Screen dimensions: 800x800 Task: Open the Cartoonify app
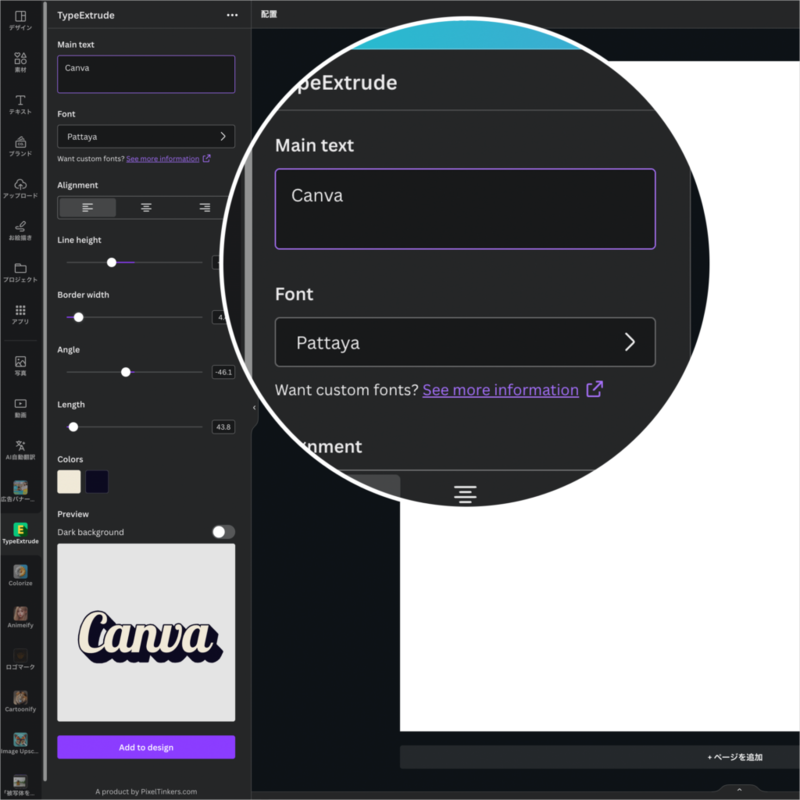click(x=20, y=702)
